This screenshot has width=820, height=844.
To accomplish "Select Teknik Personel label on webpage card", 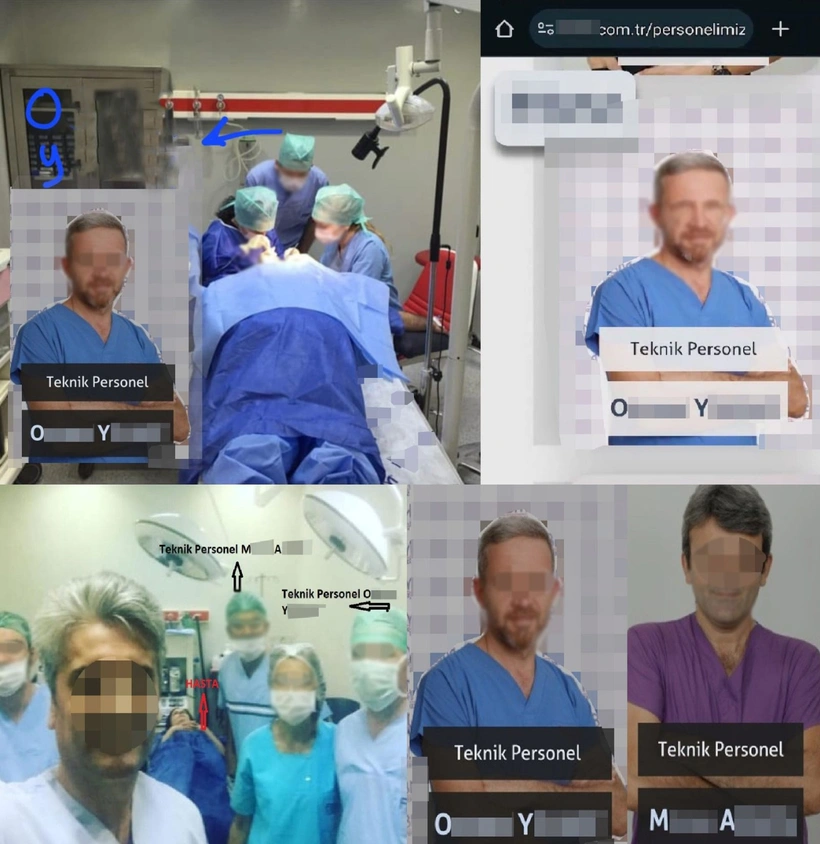I will [x=693, y=349].
